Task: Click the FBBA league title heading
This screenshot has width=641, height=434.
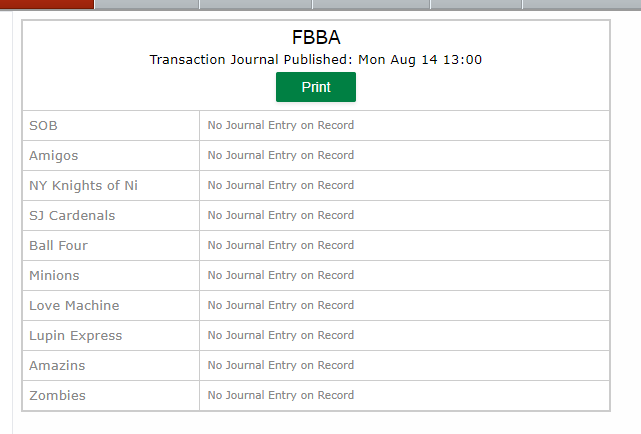Action: click(316, 37)
